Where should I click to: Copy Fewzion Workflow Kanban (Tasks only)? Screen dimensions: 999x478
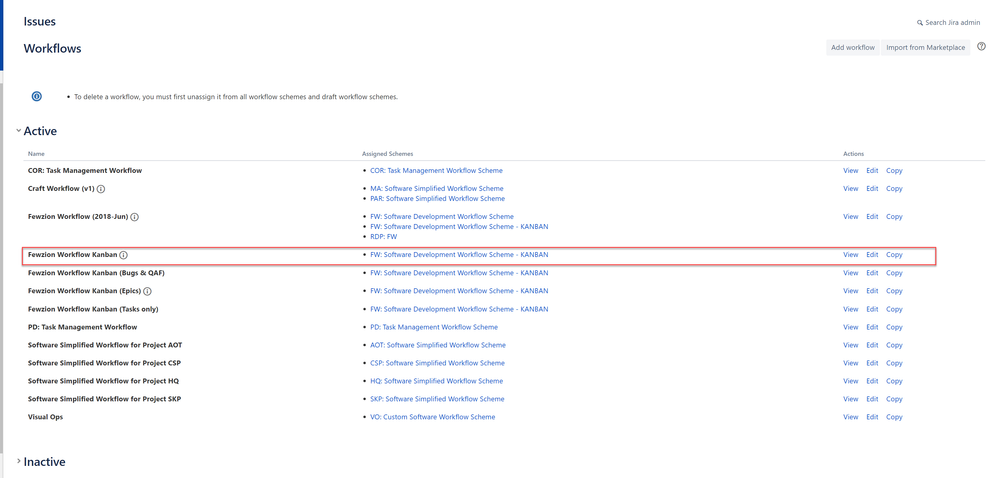(895, 309)
